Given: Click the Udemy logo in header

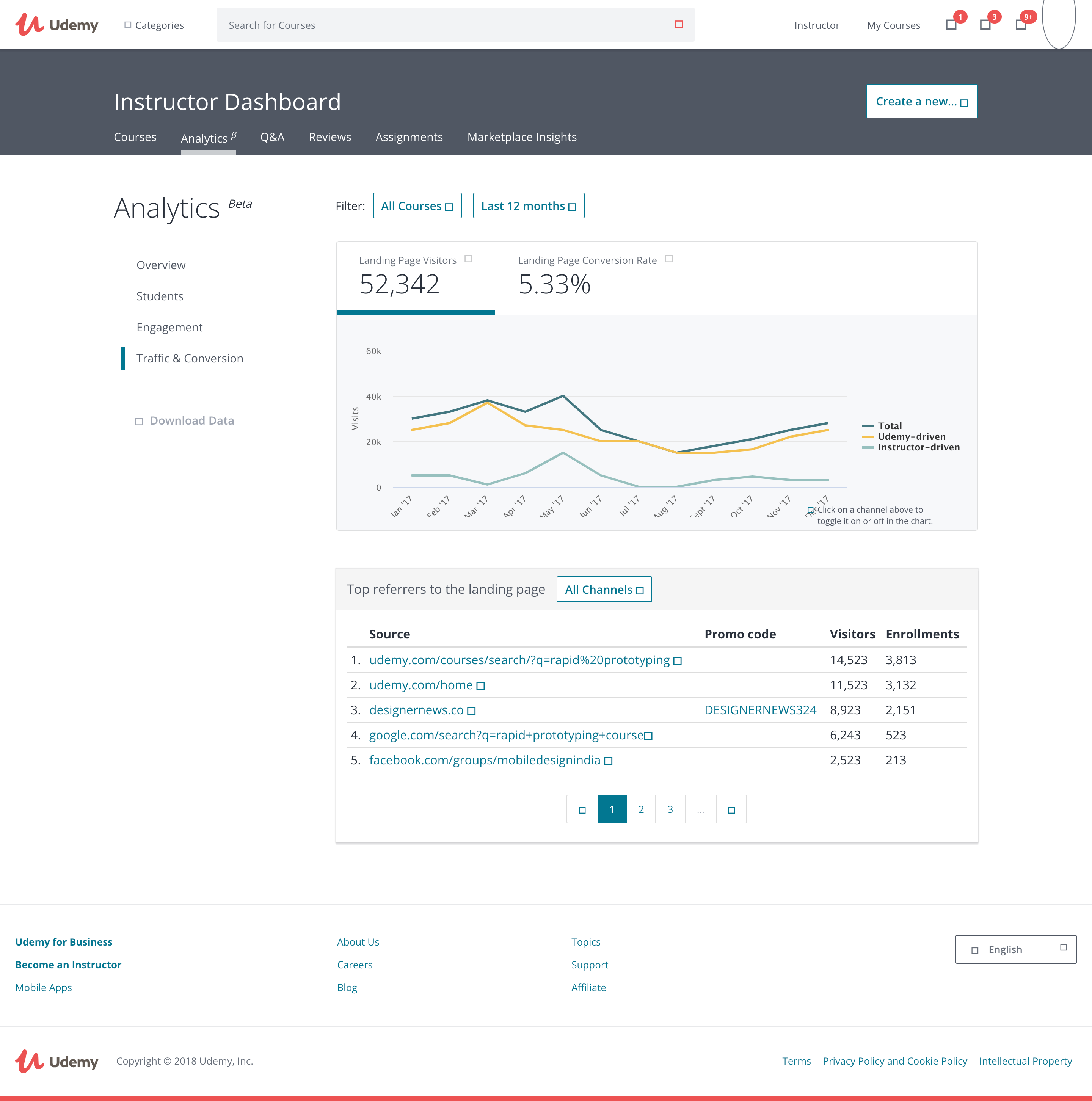Looking at the screenshot, I should (x=56, y=25).
